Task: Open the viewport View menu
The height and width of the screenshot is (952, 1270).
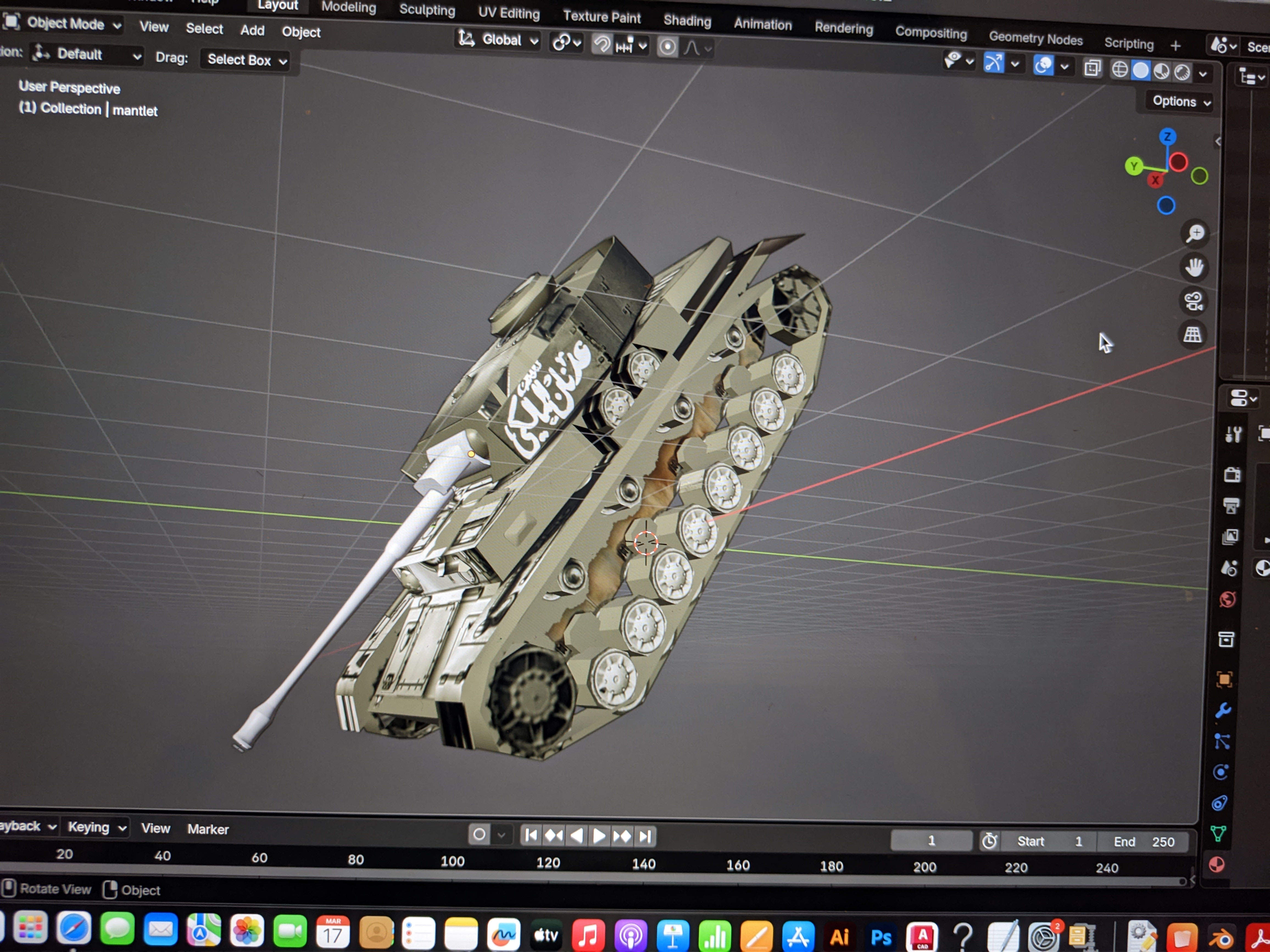Action: 154,27
